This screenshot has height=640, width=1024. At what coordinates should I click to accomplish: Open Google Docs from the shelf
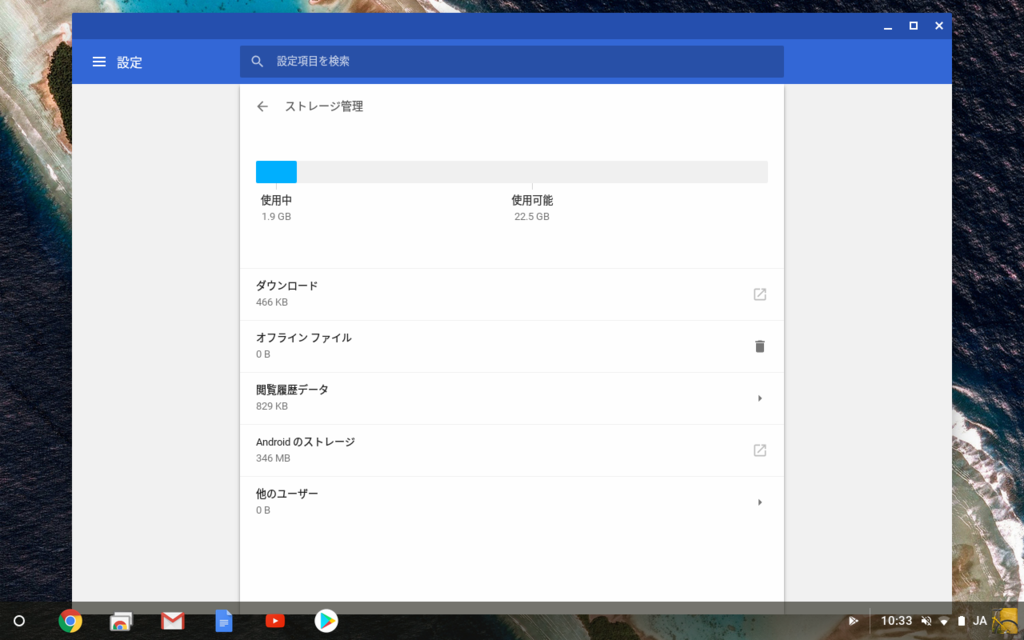coord(224,621)
